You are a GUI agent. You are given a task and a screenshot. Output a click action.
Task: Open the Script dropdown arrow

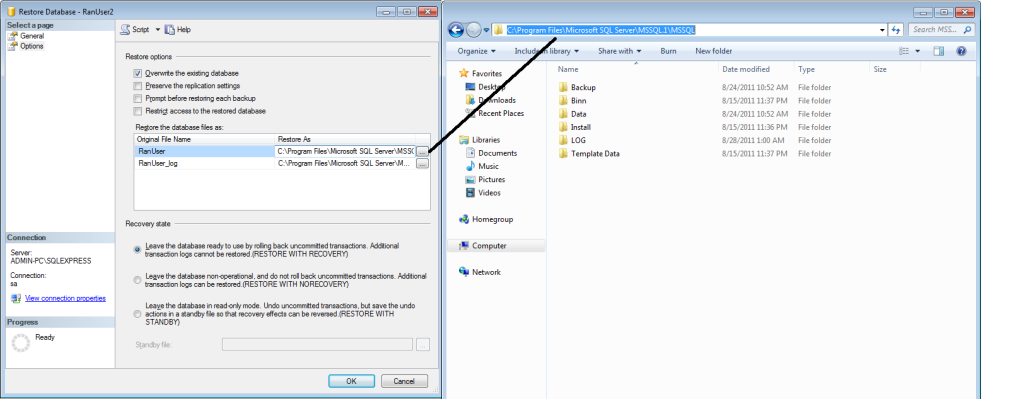[x=157, y=29]
